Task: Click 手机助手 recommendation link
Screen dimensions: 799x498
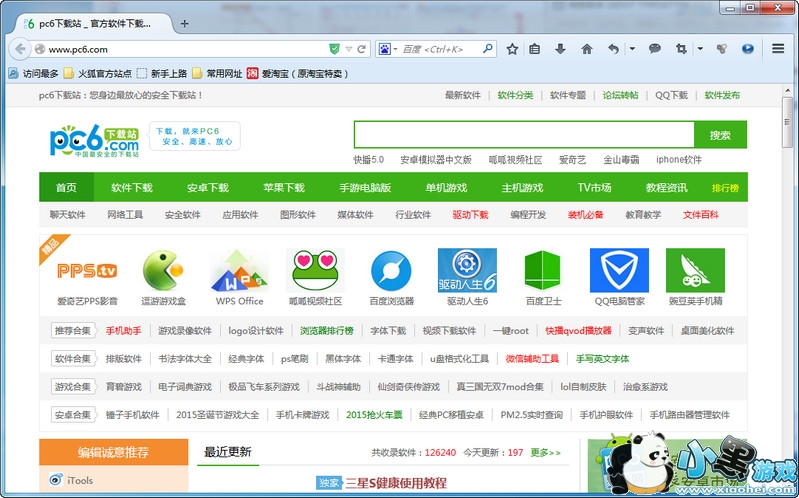Action: 123,330
